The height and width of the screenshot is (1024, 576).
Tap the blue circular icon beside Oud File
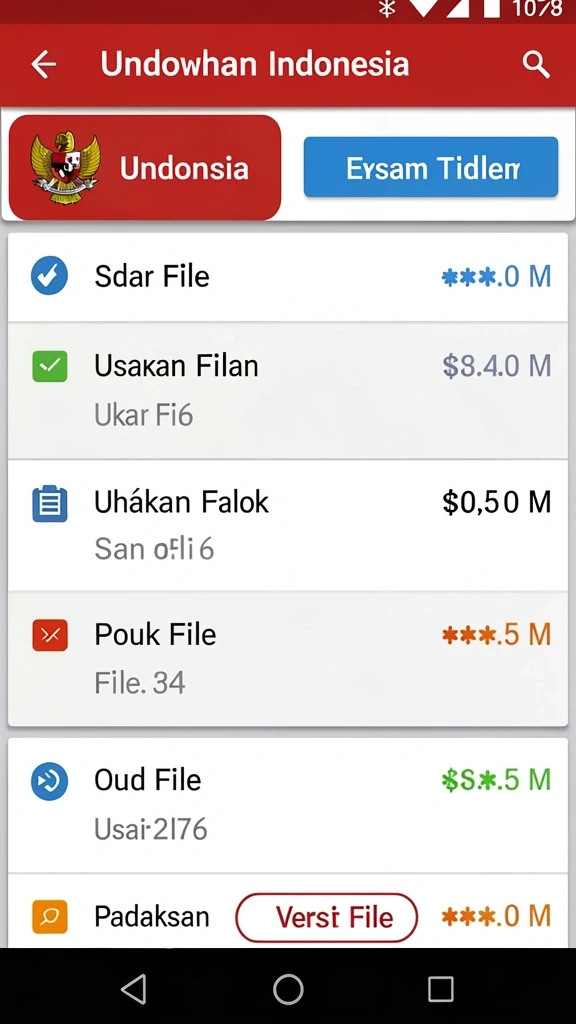pos(50,781)
